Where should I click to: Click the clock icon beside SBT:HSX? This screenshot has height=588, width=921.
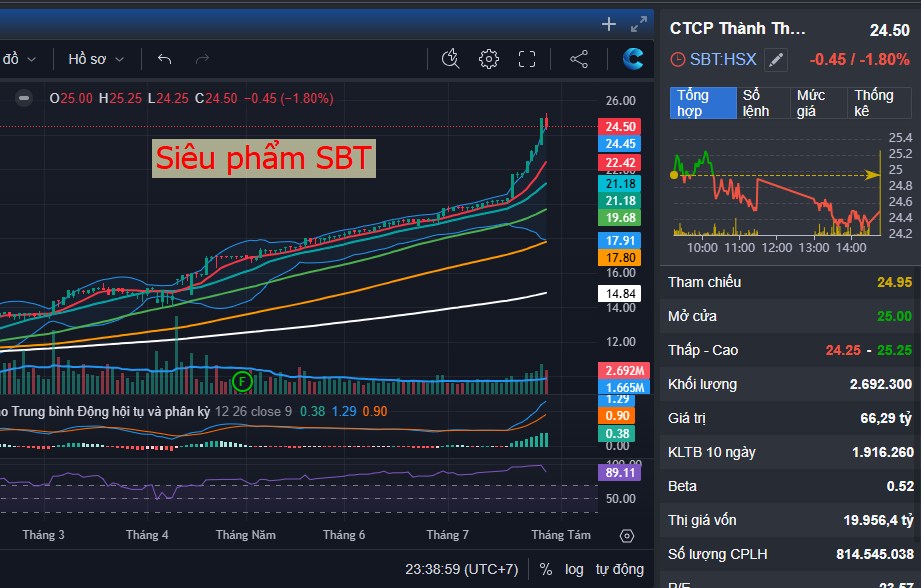point(677,59)
